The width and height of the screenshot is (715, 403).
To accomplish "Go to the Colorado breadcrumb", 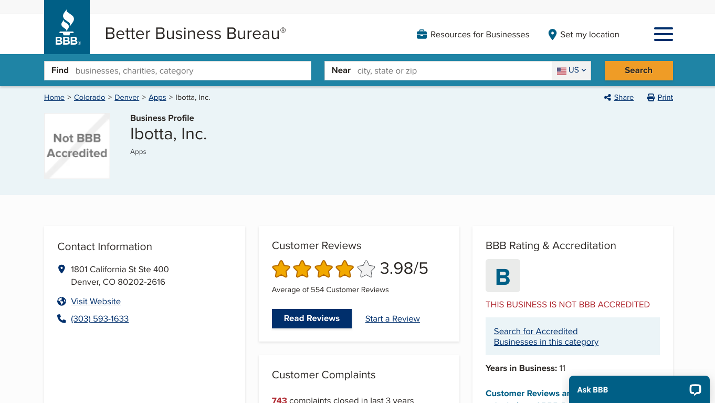I will [x=89, y=98].
